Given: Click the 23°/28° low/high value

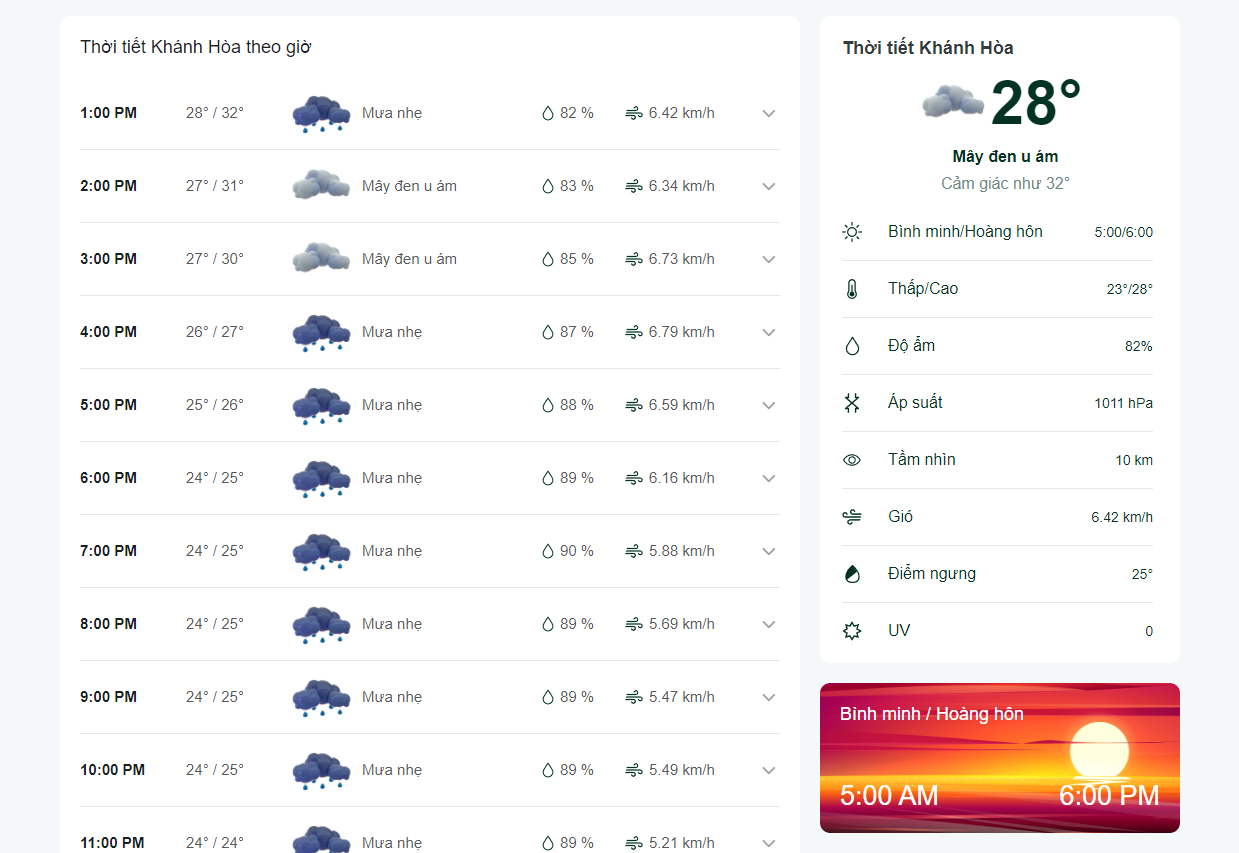Looking at the screenshot, I should (1130, 289).
